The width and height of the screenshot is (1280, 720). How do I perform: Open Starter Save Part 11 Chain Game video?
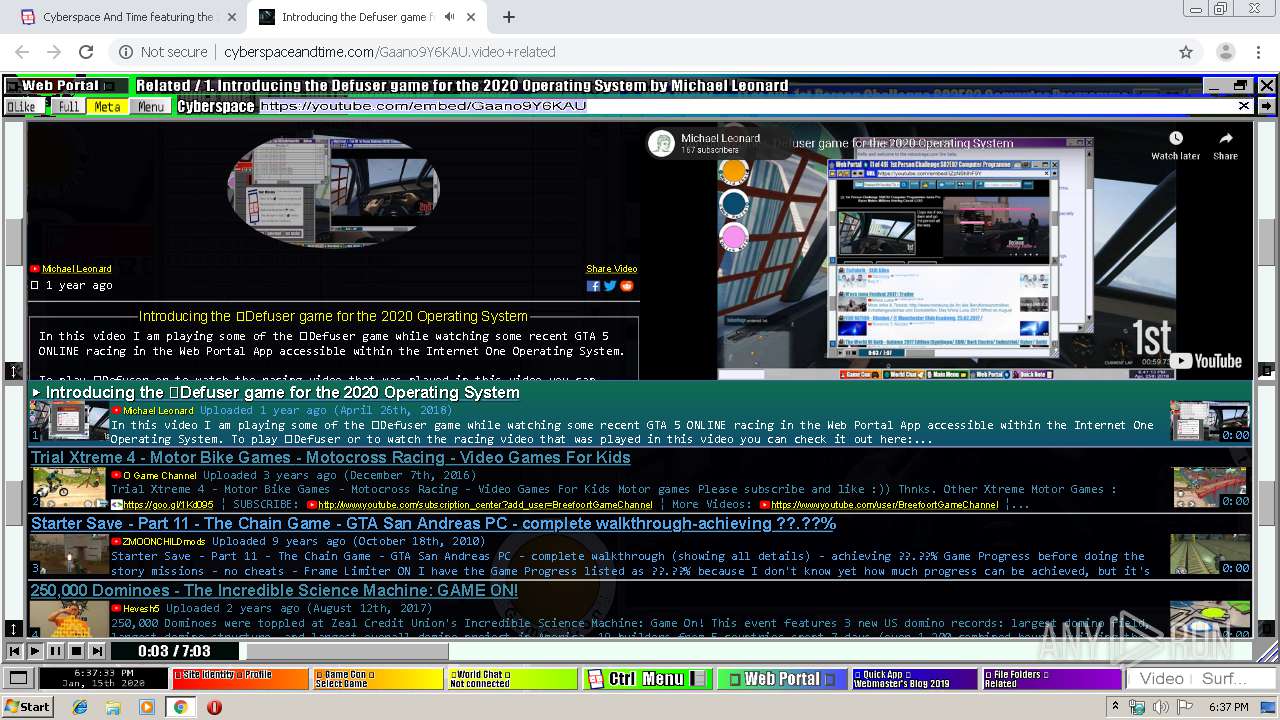point(433,524)
